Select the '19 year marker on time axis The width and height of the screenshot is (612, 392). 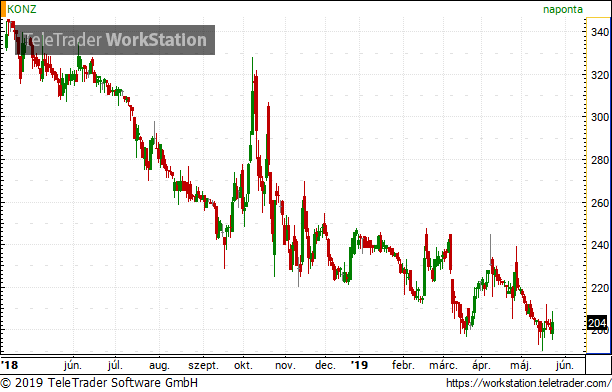point(359,365)
